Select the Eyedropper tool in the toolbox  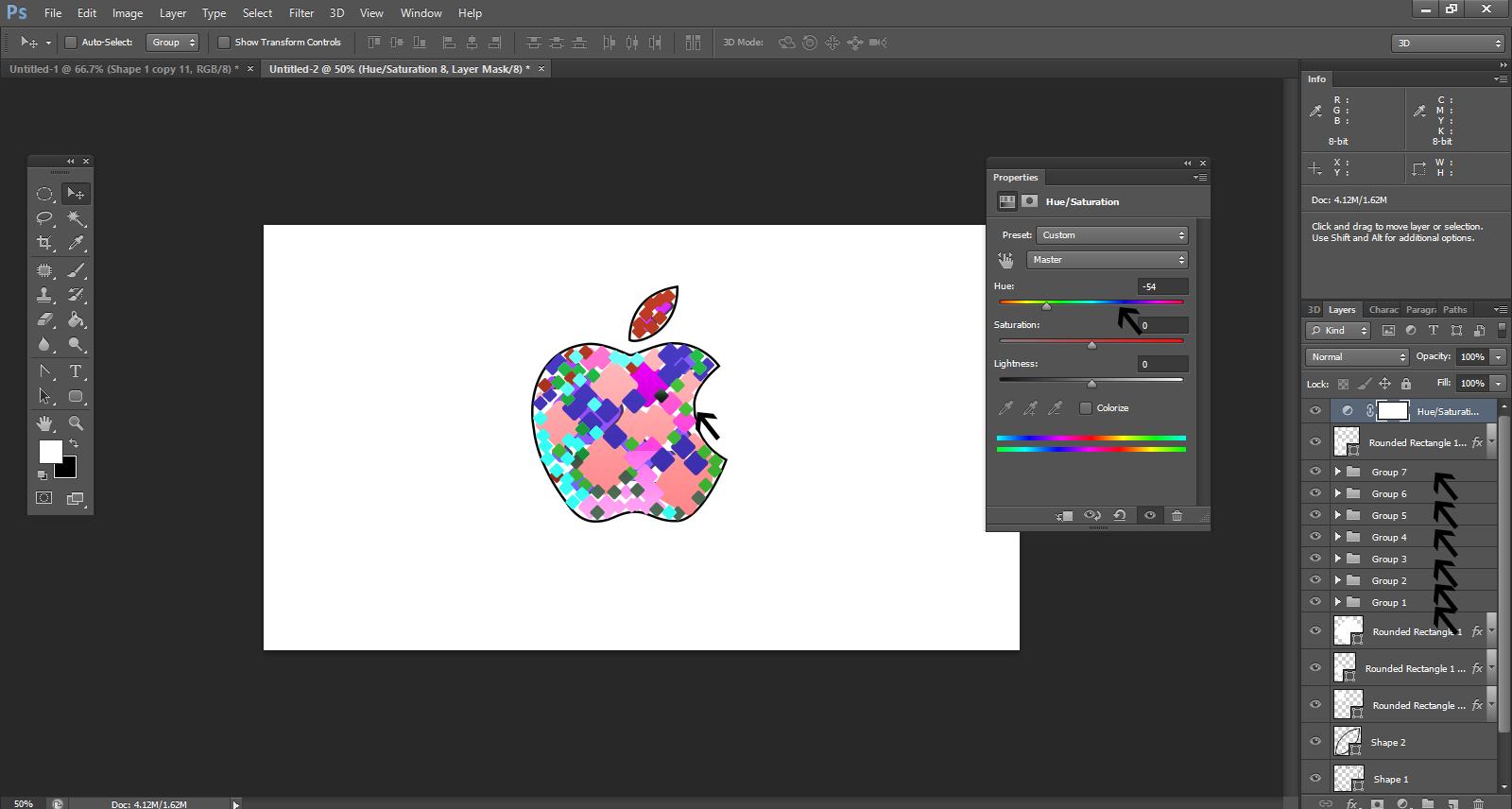coord(77,243)
